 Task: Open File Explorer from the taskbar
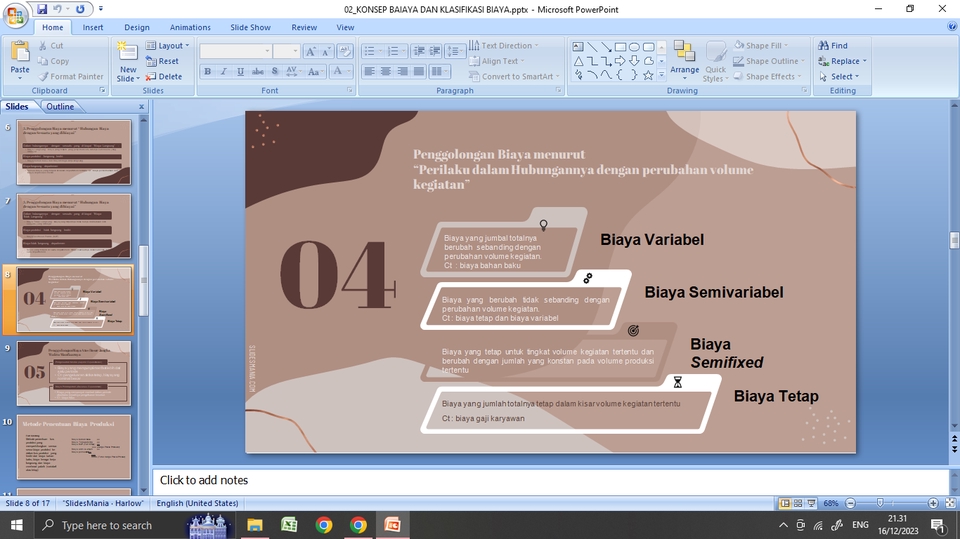tap(255, 525)
